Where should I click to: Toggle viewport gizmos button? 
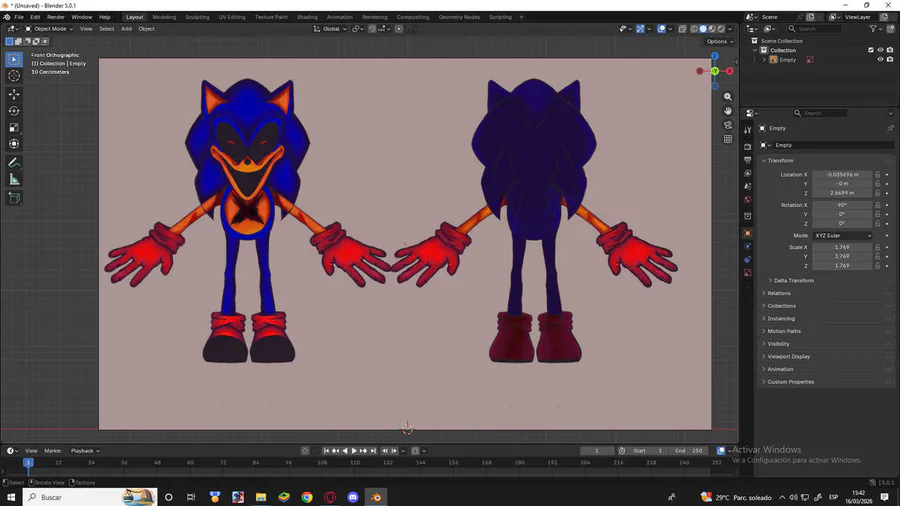click(640, 29)
